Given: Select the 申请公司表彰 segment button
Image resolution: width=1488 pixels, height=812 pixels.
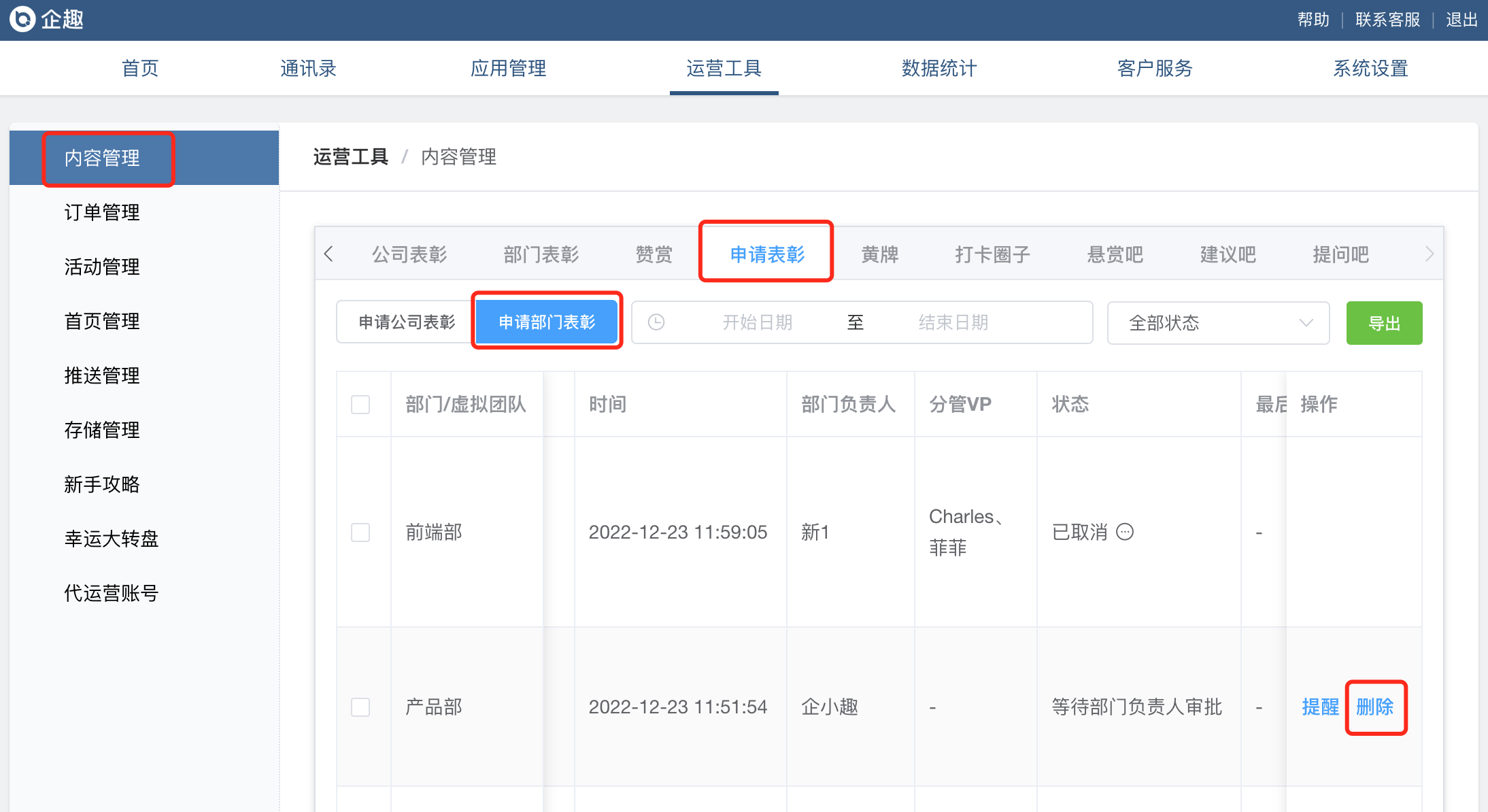Looking at the screenshot, I should coord(407,322).
